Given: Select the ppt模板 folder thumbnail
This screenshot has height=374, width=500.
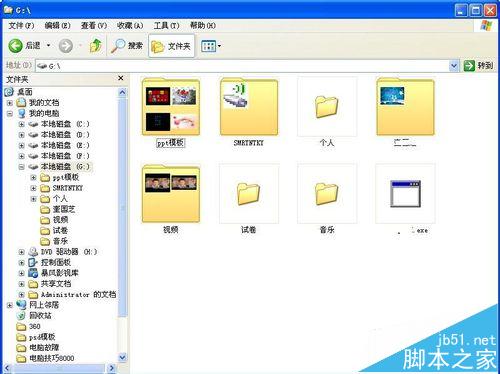Looking at the screenshot, I should (171, 107).
